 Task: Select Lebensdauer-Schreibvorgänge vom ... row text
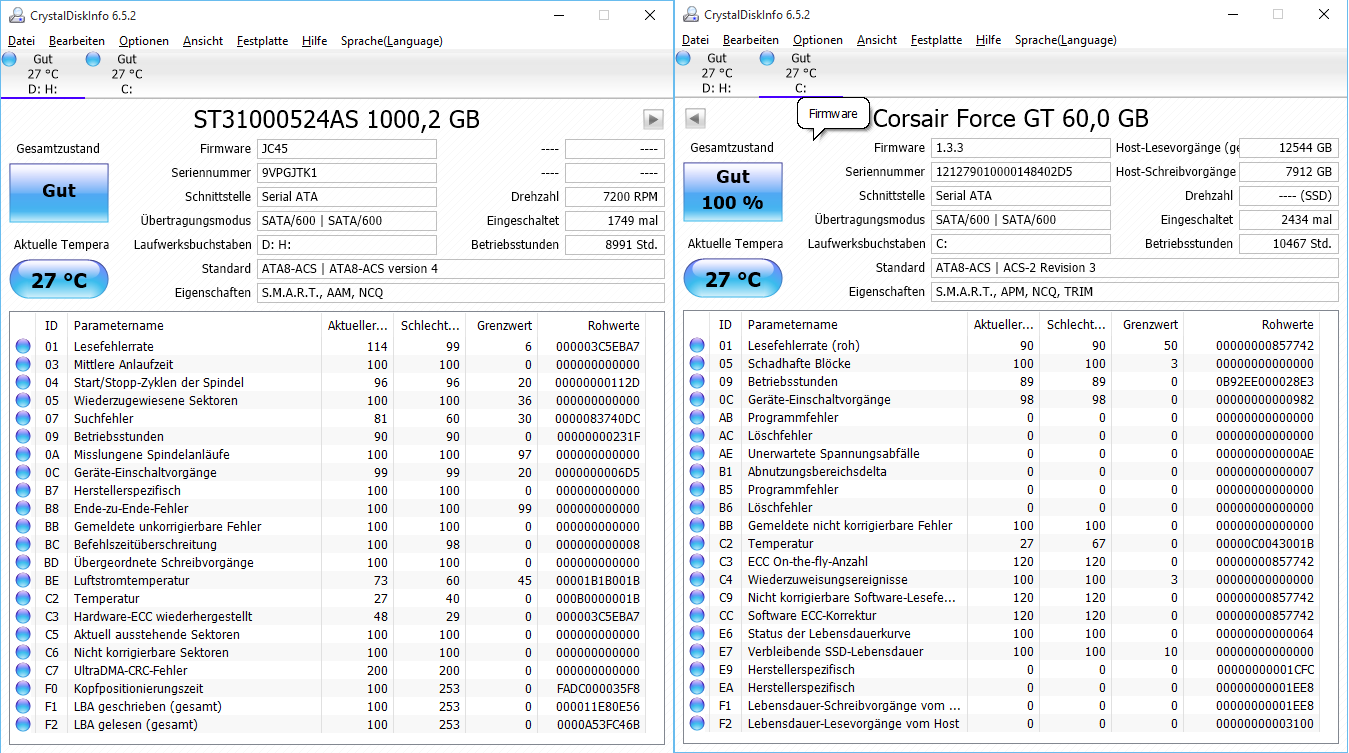[854, 706]
